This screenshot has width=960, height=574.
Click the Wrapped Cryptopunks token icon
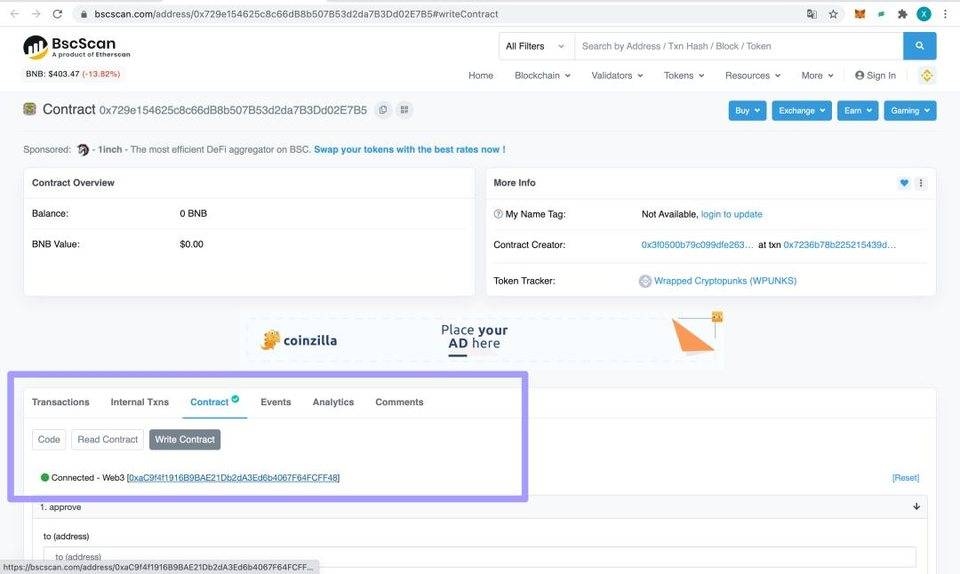(x=645, y=281)
